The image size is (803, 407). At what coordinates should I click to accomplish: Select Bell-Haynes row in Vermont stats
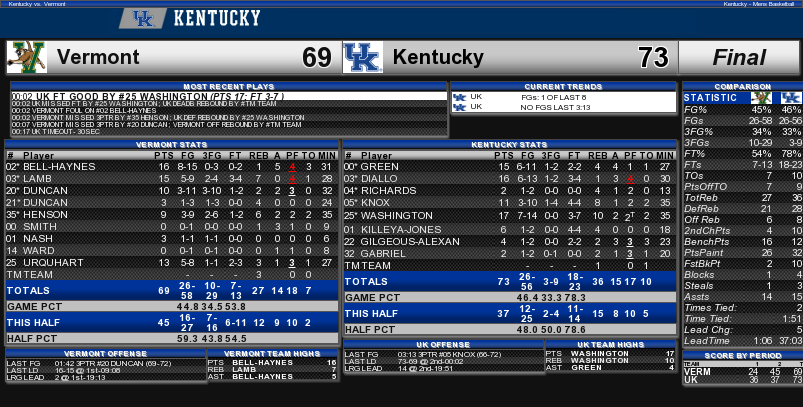click(170, 166)
